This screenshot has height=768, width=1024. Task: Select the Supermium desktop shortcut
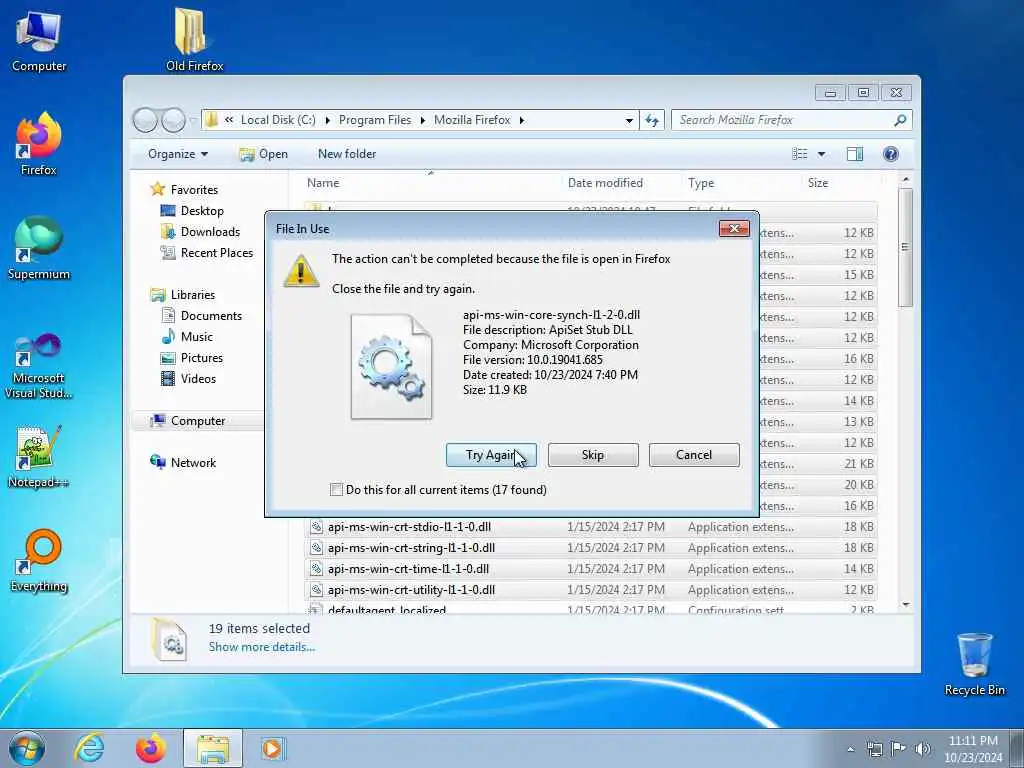click(39, 249)
